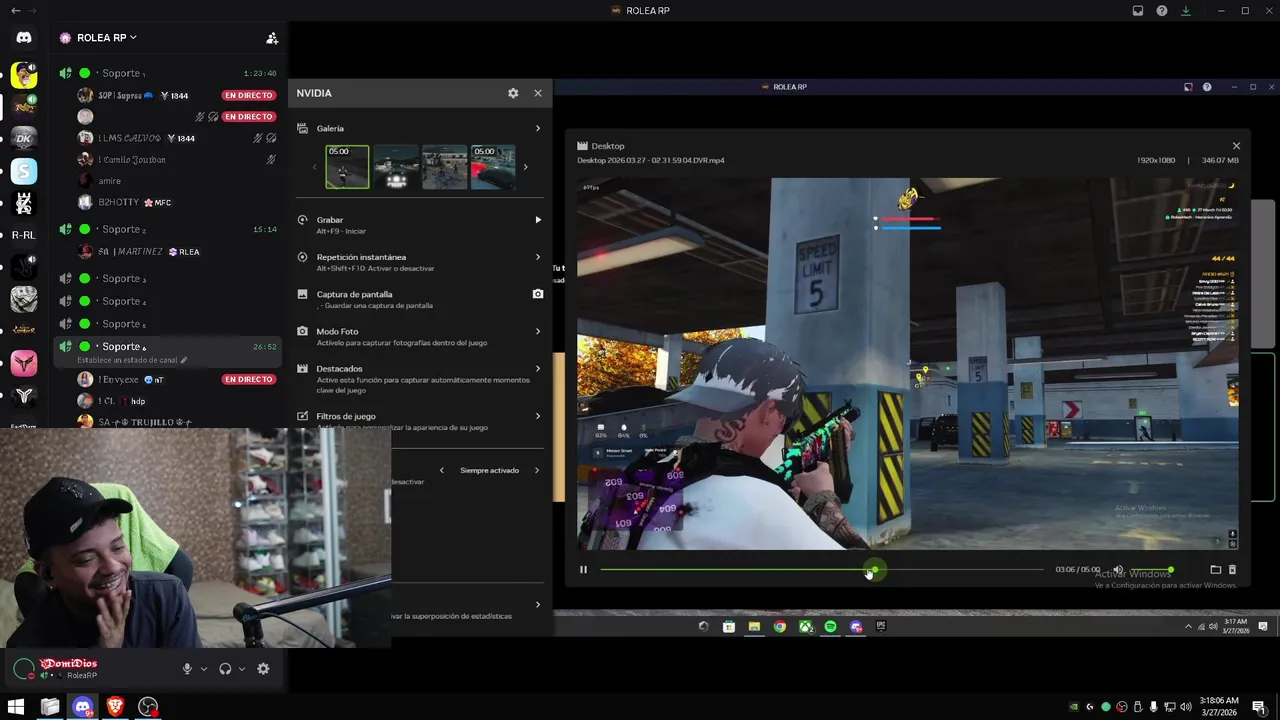The height and width of the screenshot is (720, 1280).
Task: Click Chrome icon in recorded taskbar
Action: click(x=779, y=627)
